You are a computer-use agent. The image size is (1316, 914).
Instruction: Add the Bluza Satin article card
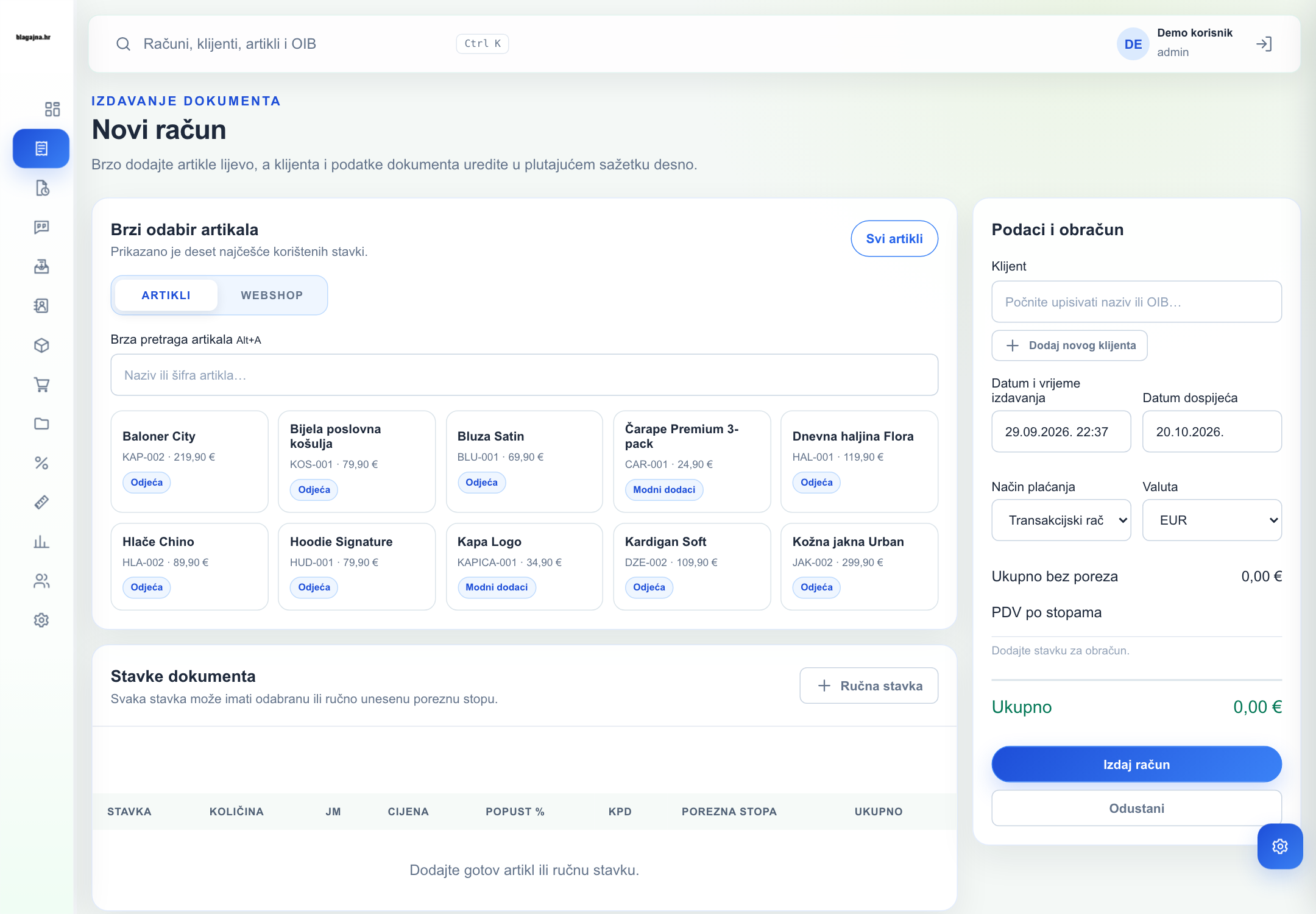[x=524, y=461]
